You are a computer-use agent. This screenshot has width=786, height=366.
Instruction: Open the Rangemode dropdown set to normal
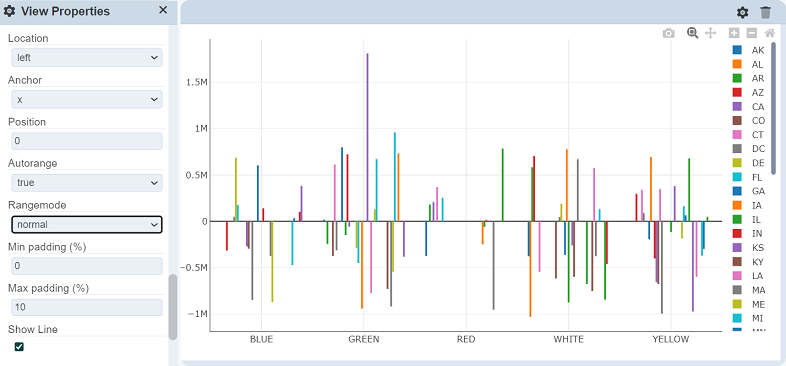pyautogui.click(x=87, y=225)
